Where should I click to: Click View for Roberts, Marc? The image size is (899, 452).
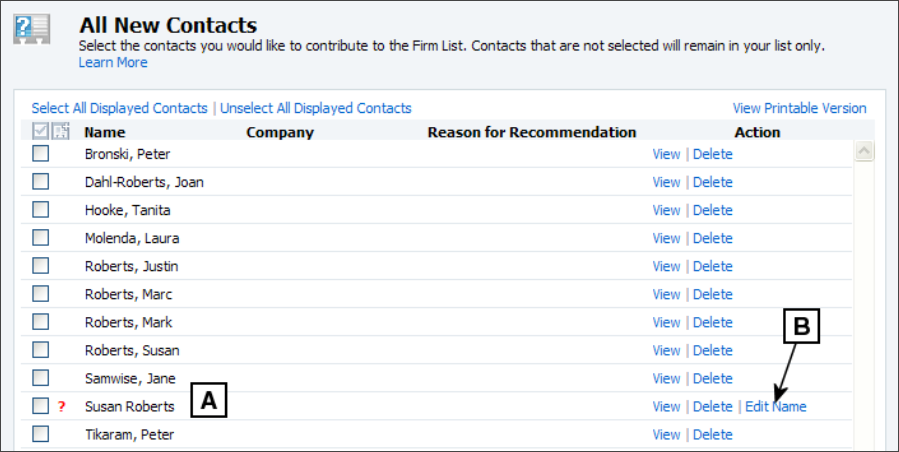tap(666, 295)
